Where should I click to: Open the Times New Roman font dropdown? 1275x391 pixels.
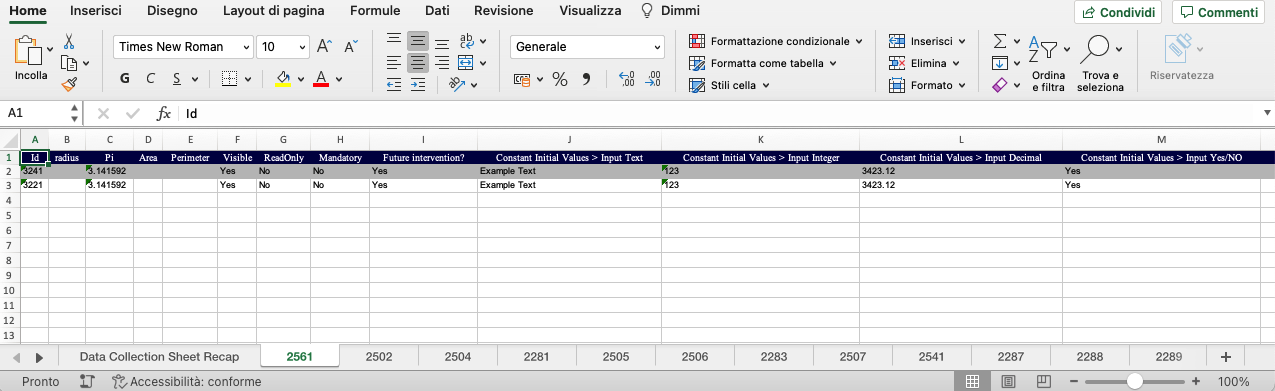(246, 47)
